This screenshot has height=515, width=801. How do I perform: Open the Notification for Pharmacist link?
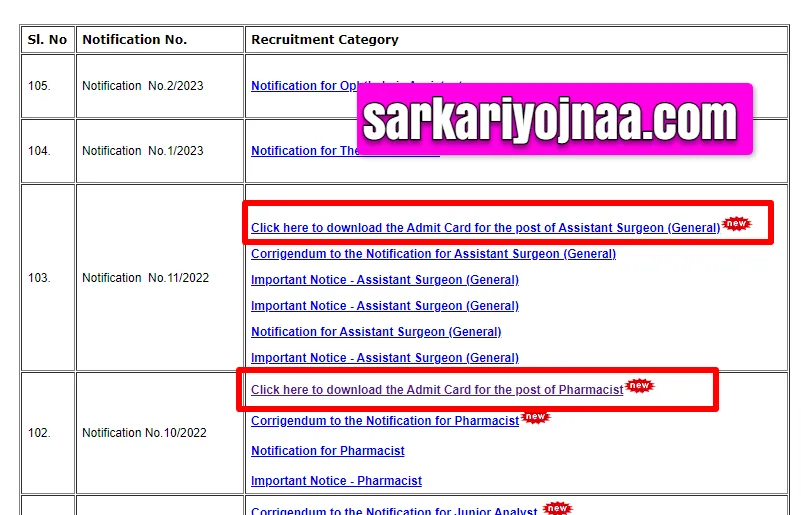click(x=327, y=451)
